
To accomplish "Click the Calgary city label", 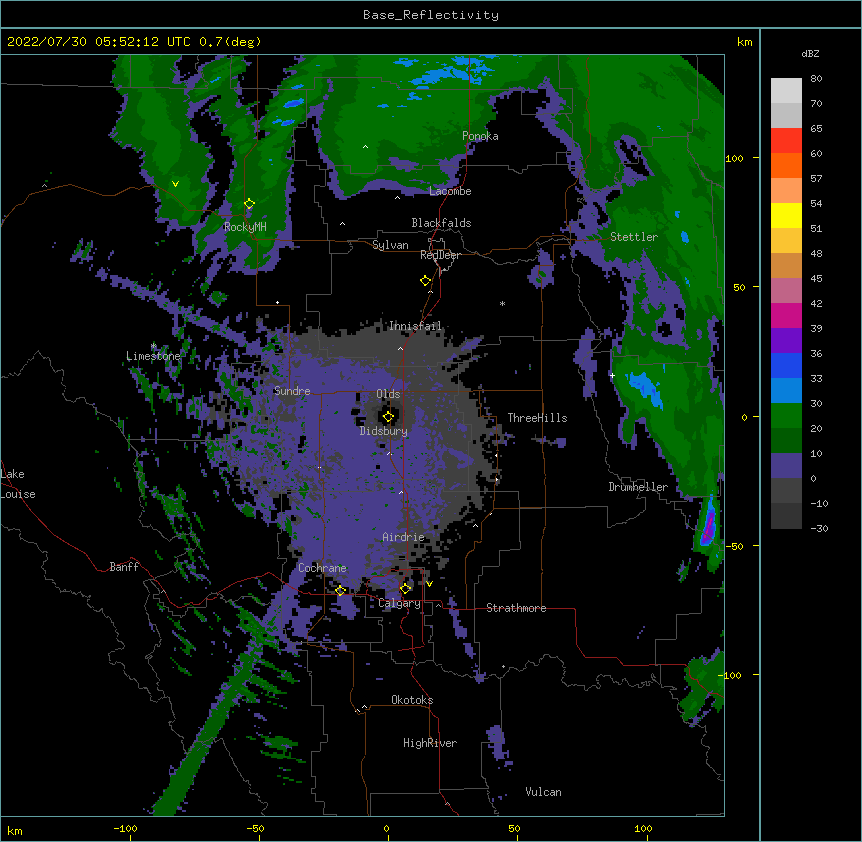I will tap(399, 603).
